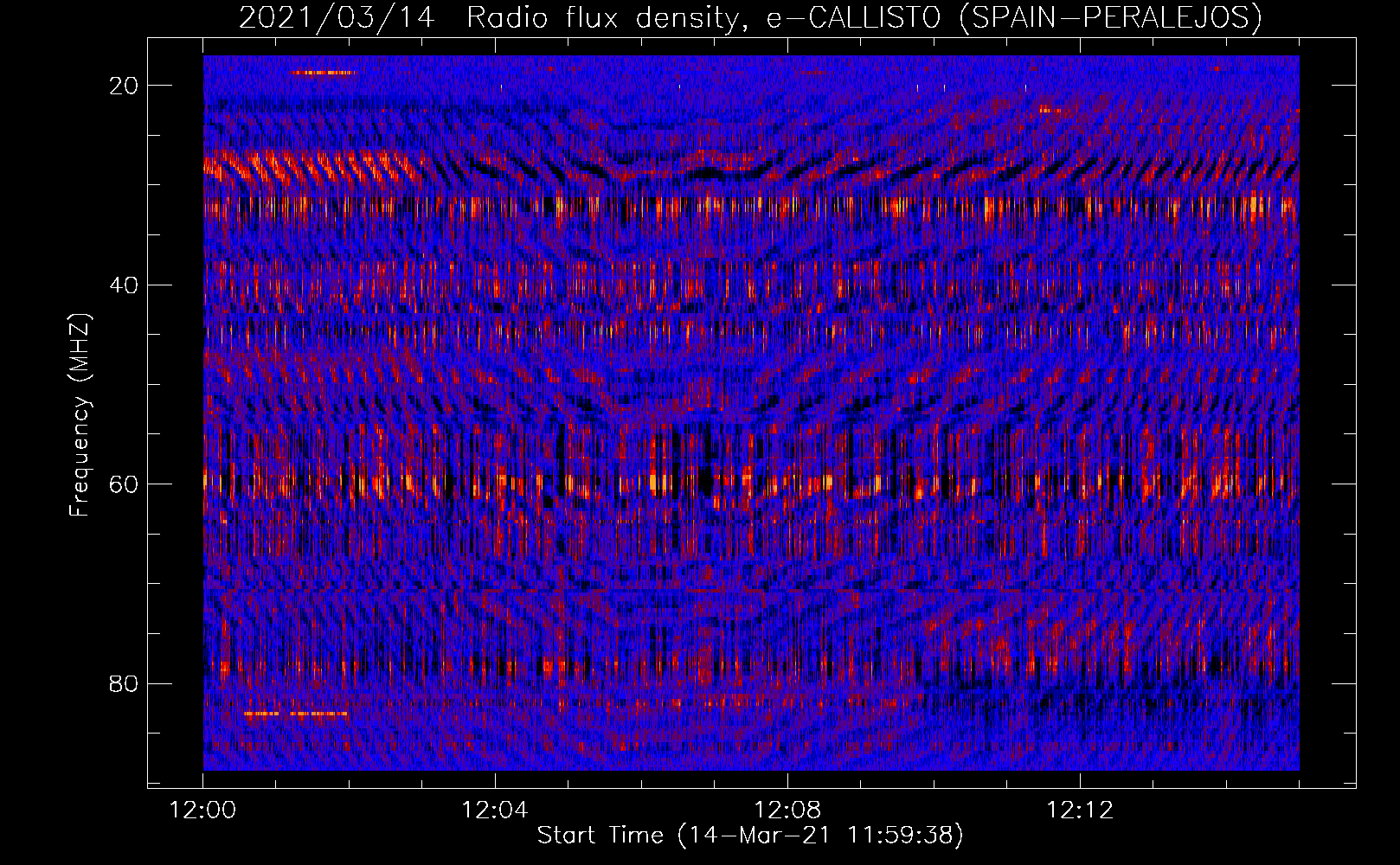Click the plot title '2021/03/14 Radio flux density'

coord(750,17)
